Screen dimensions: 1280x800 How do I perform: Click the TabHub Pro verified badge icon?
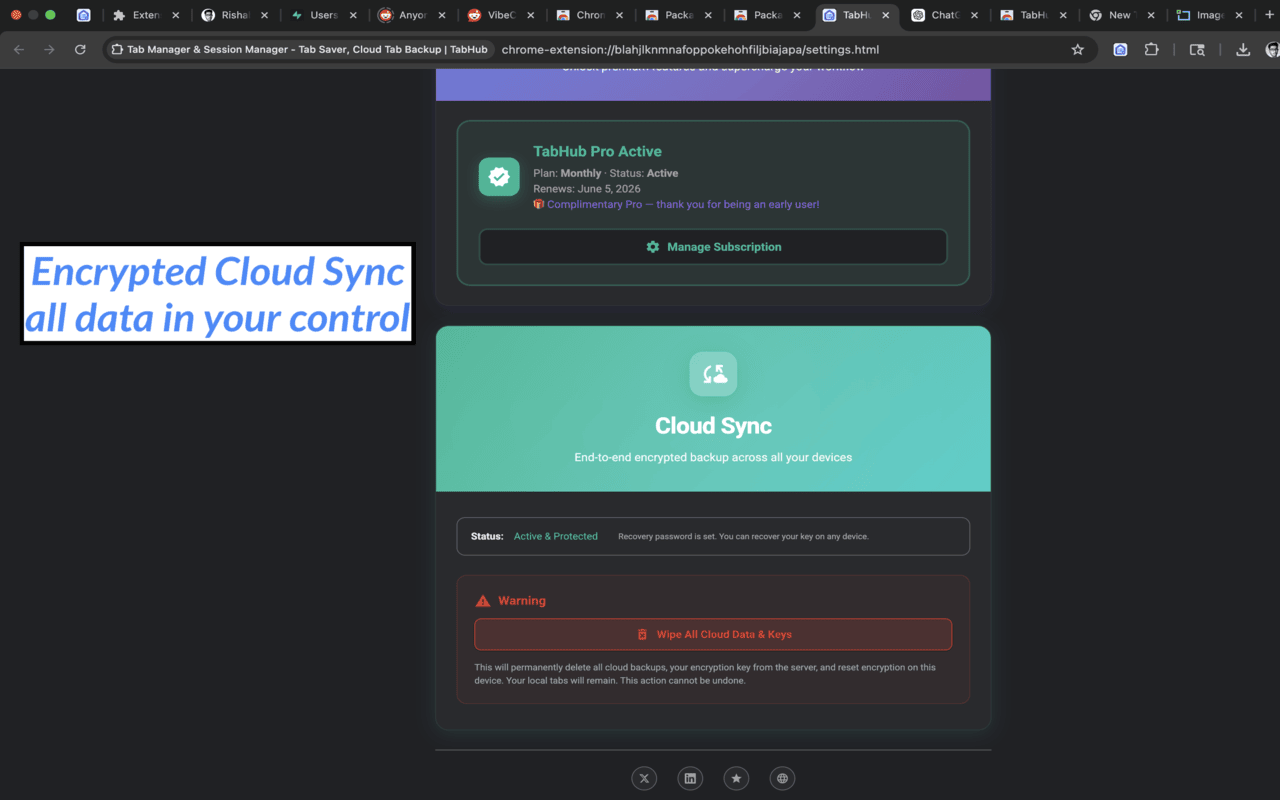499,177
